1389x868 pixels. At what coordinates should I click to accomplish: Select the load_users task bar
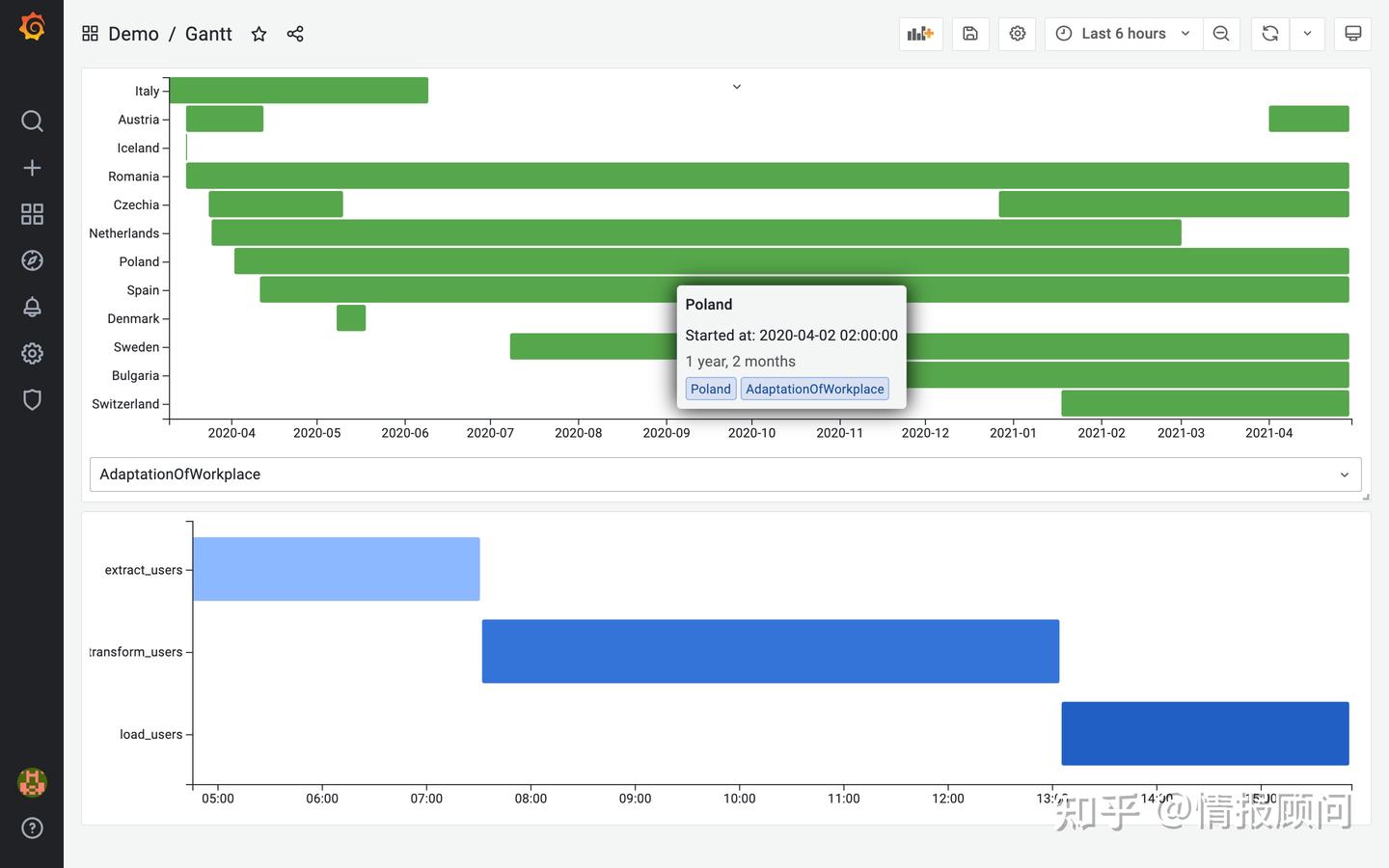click(x=1204, y=733)
